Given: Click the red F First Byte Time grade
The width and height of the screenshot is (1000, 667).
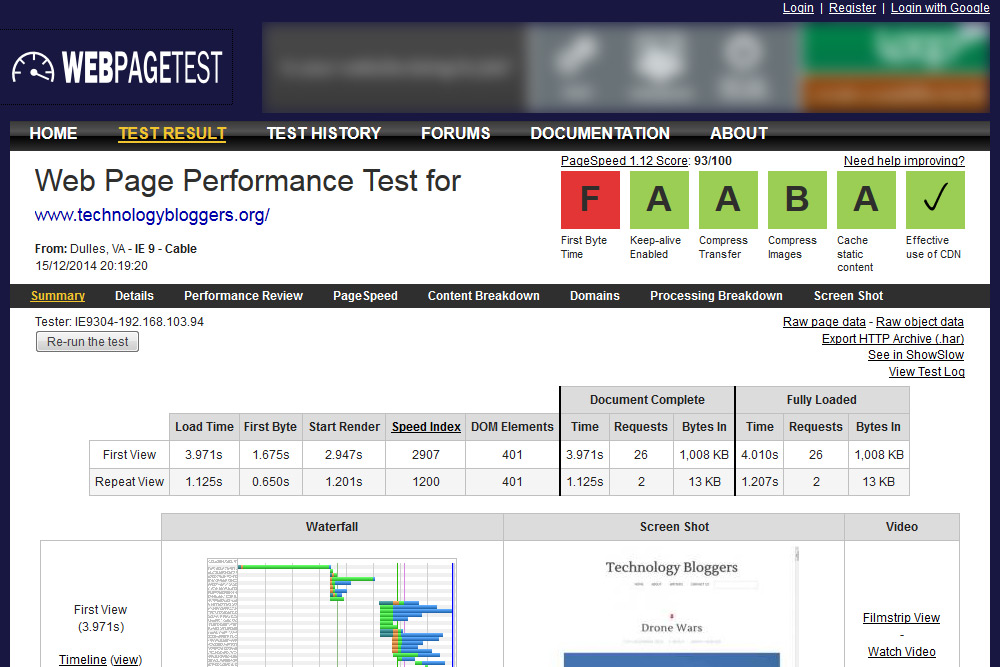Looking at the screenshot, I should pyautogui.click(x=590, y=200).
